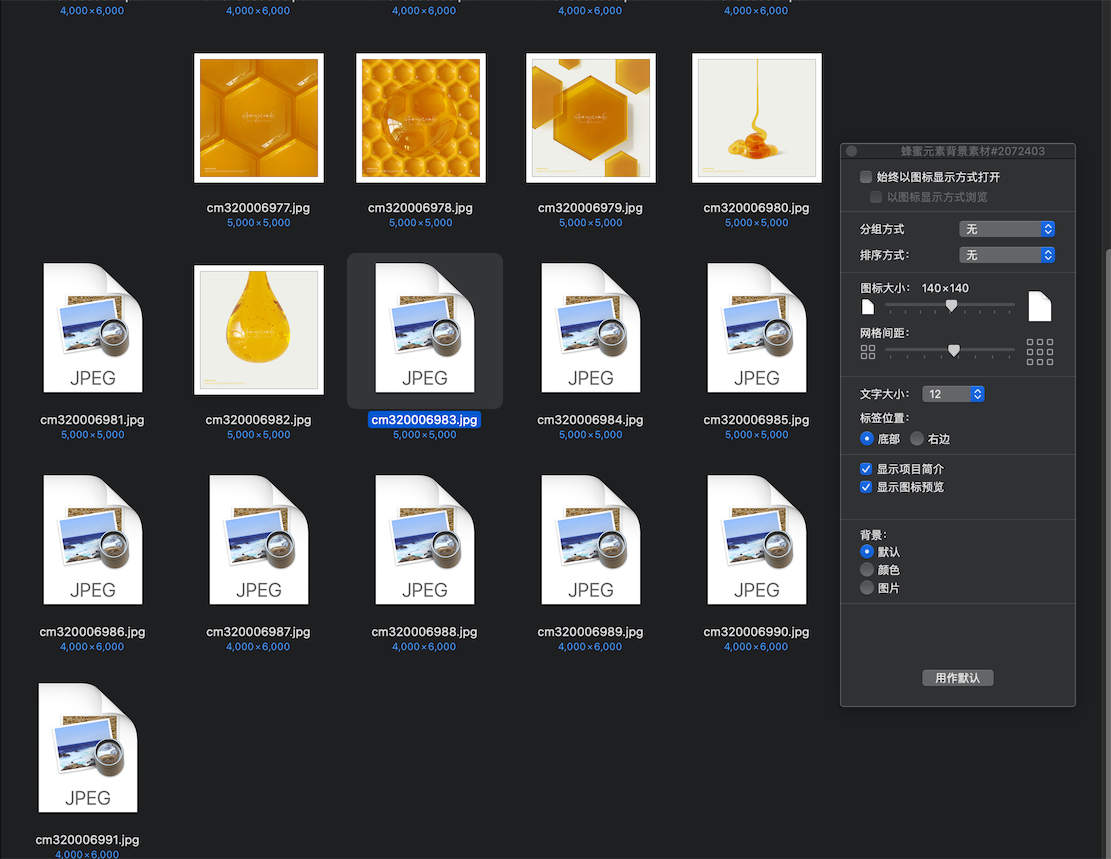Select the cm320006988.jpg file icon
The height and width of the screenshot is (859, 1111).
[x=425, y=541]
